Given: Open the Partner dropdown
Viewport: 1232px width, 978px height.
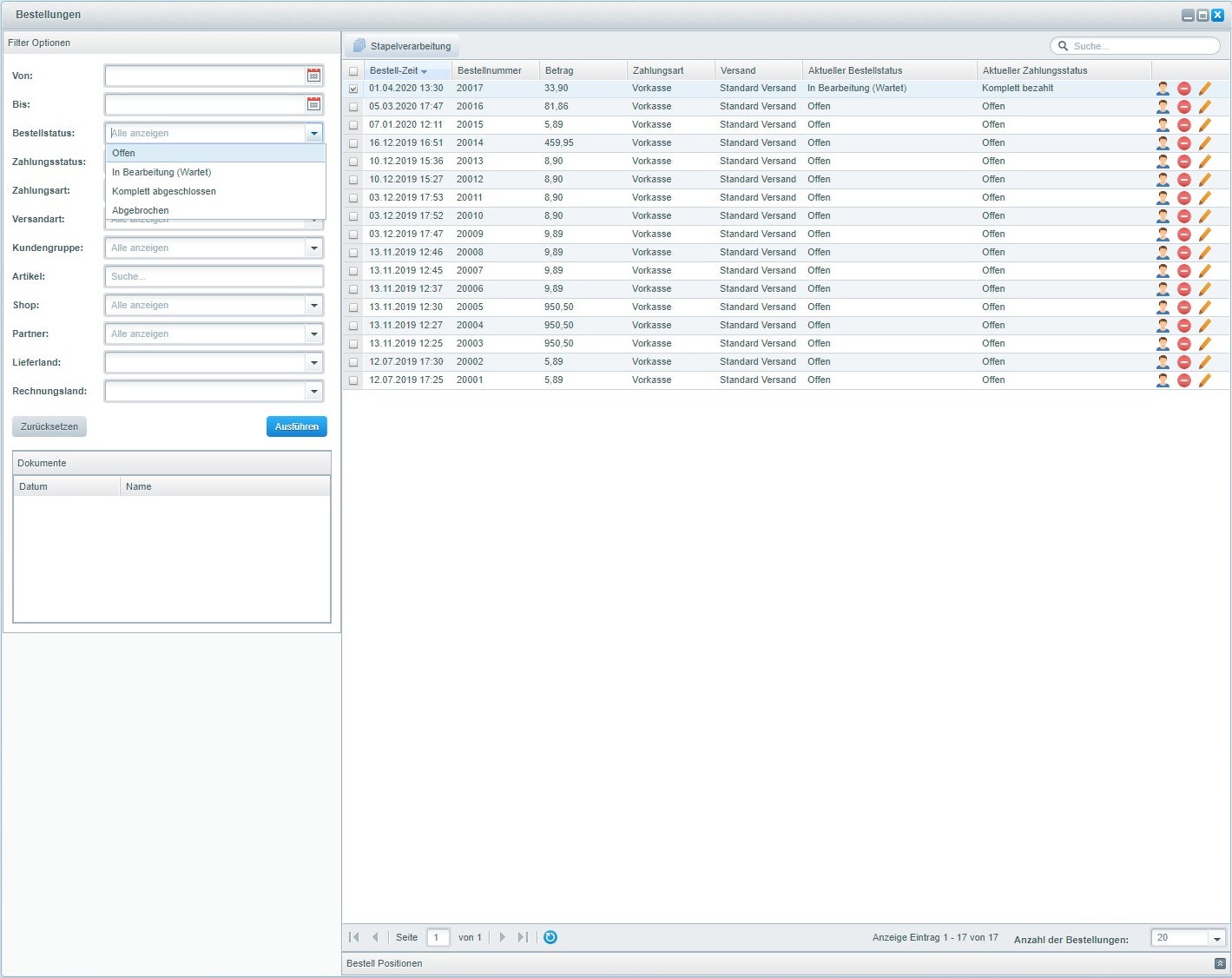Looking at the screenshot, I should point(313,334).
